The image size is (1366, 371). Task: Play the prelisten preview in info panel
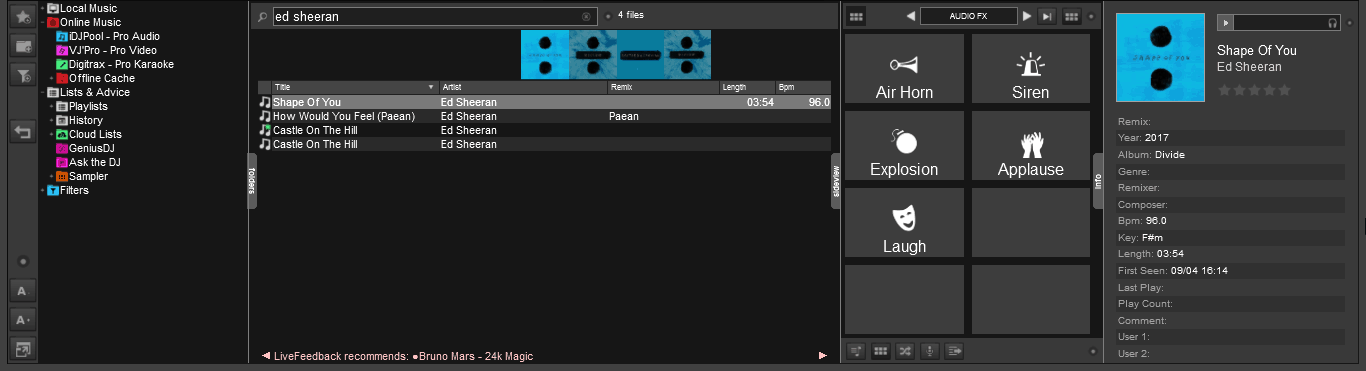(x=1226, y=22)
